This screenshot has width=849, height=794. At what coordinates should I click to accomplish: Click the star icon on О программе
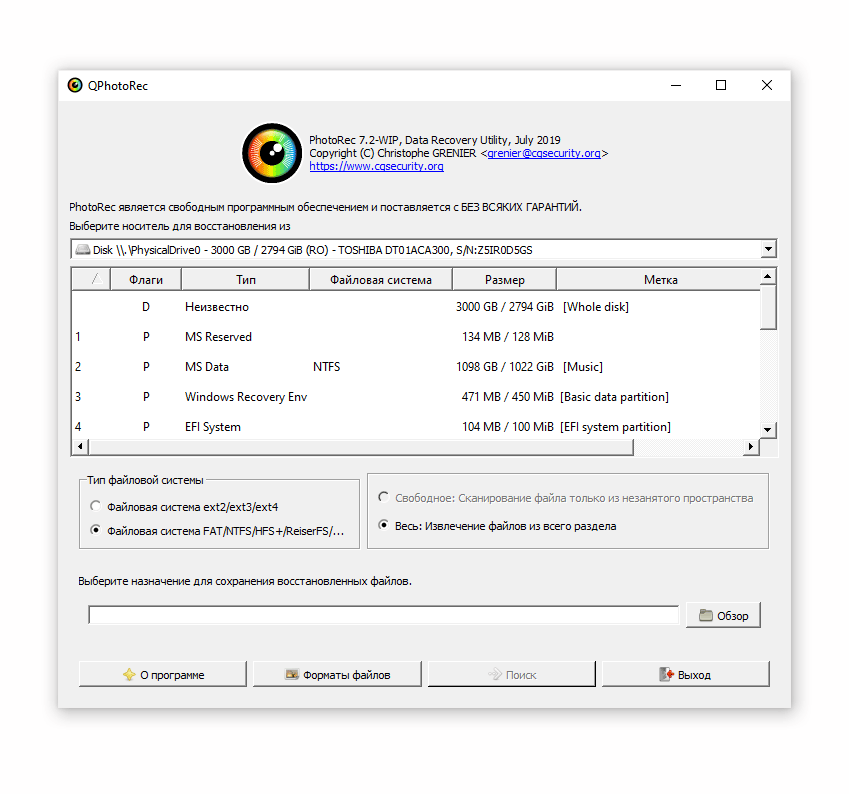point(129,675)
